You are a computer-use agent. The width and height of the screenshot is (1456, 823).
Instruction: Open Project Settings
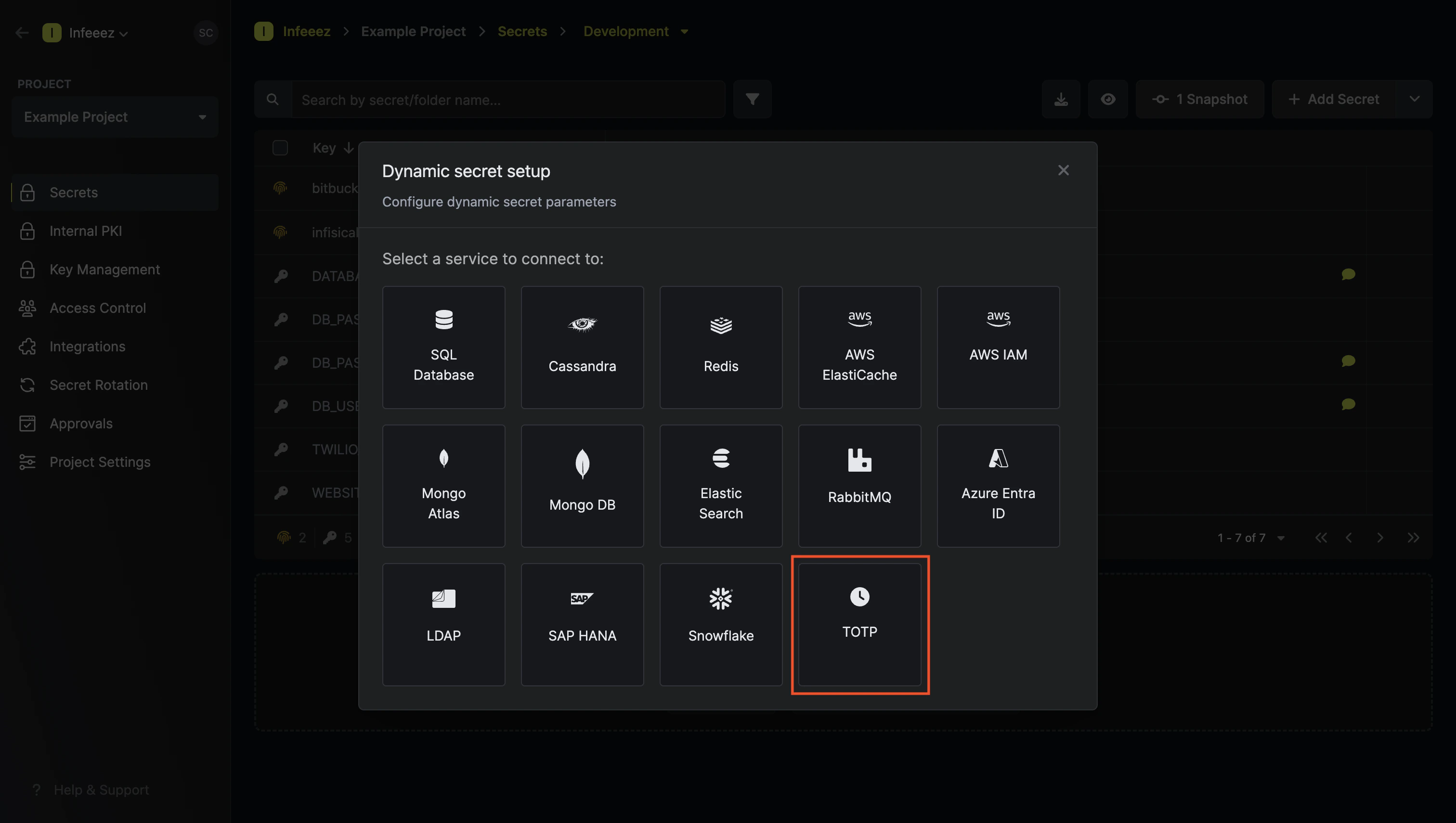pos(115,461)
